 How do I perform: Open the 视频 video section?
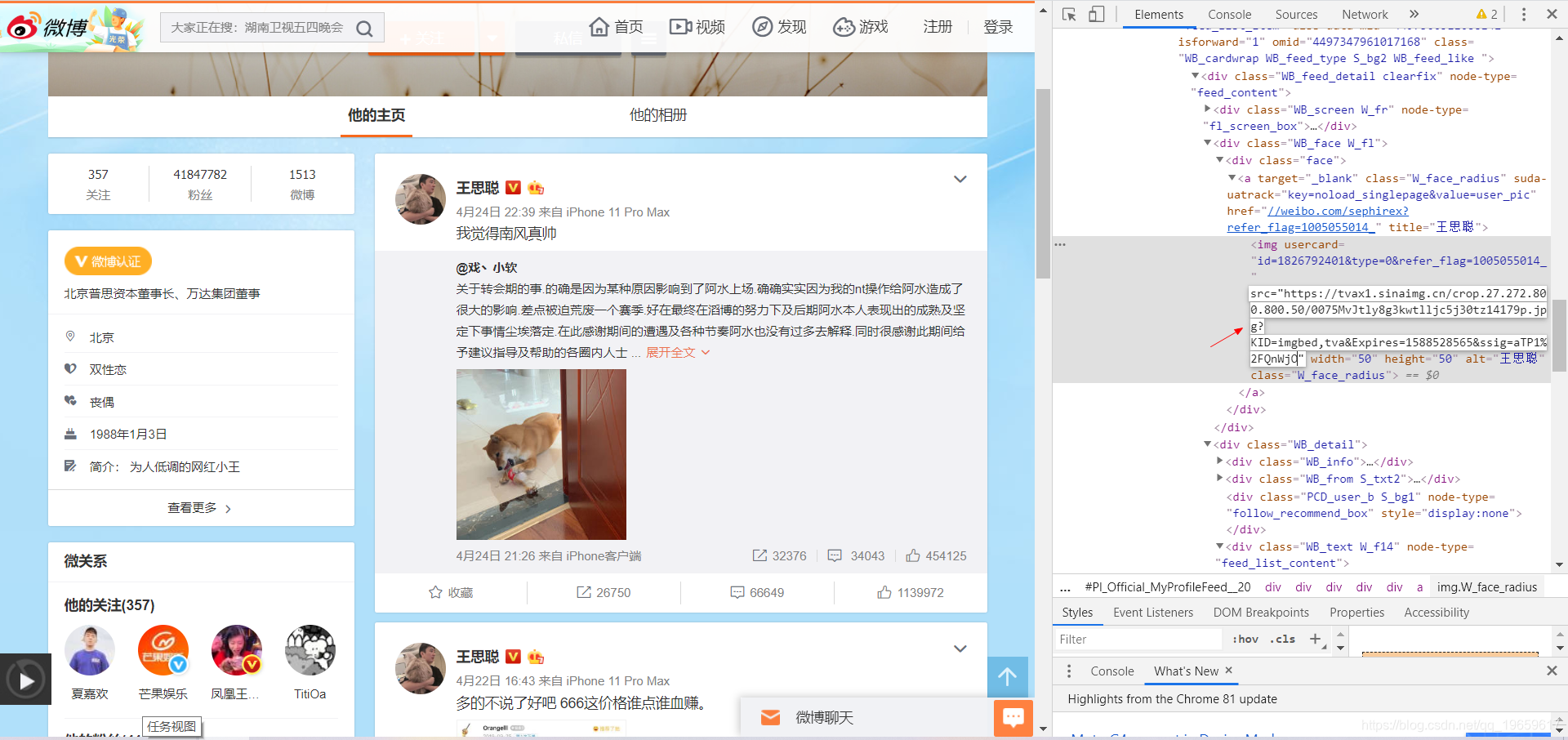697,27
